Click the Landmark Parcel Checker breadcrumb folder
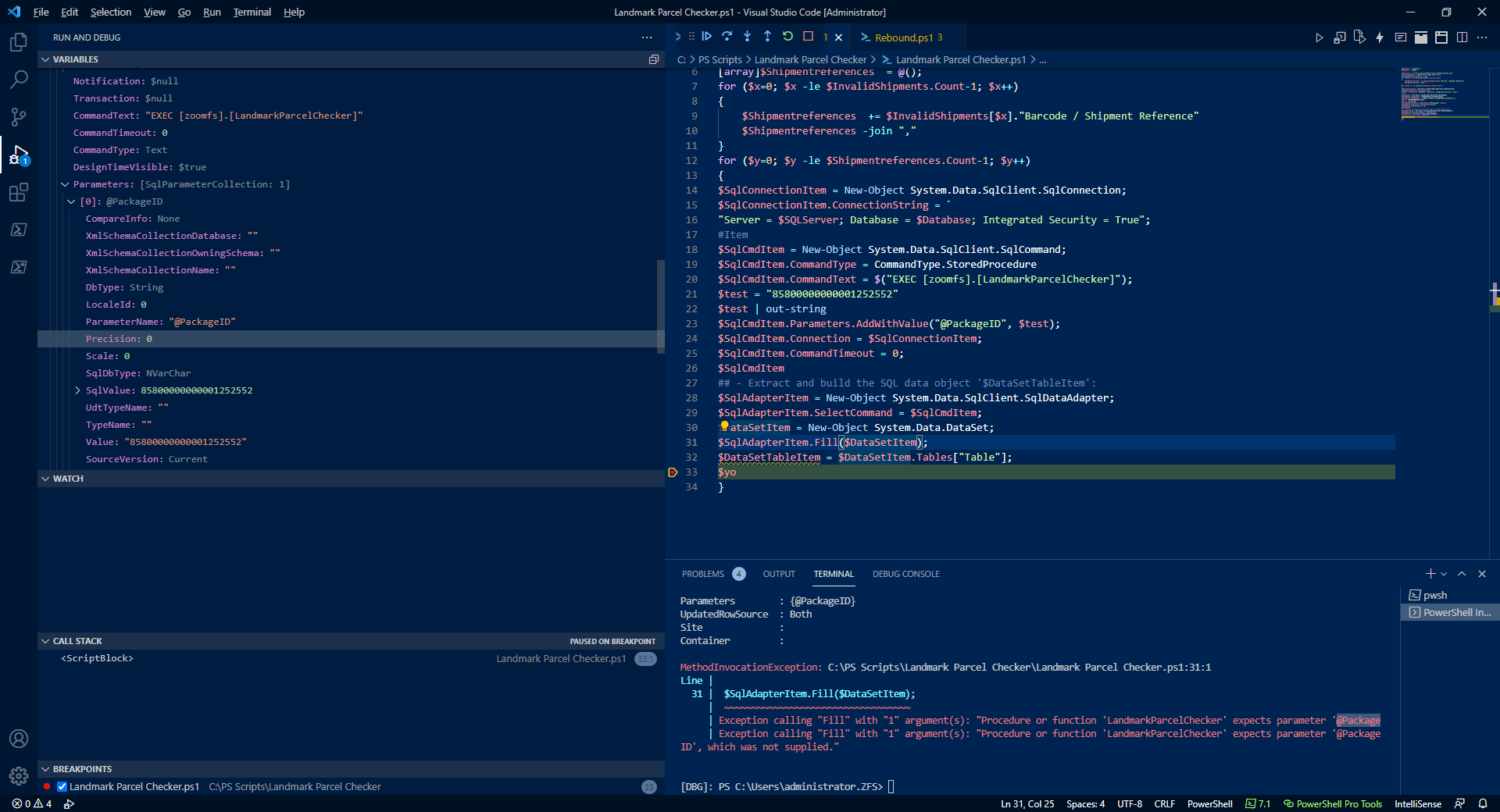The height and width of the screenshot is (812, 1500). pyautogui.click(x=810, y=59)
